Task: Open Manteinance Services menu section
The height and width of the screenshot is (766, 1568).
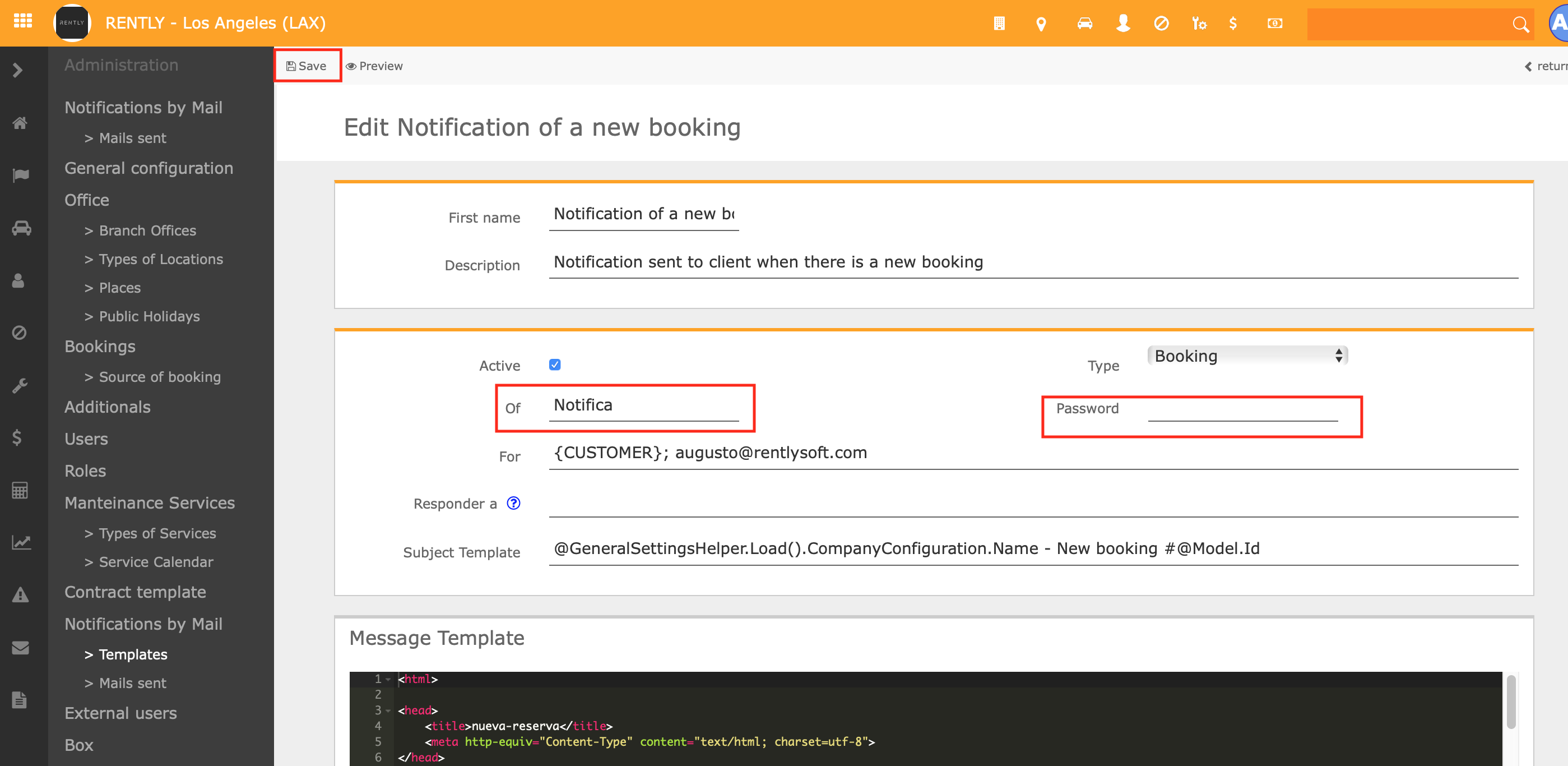Action: 149,502
